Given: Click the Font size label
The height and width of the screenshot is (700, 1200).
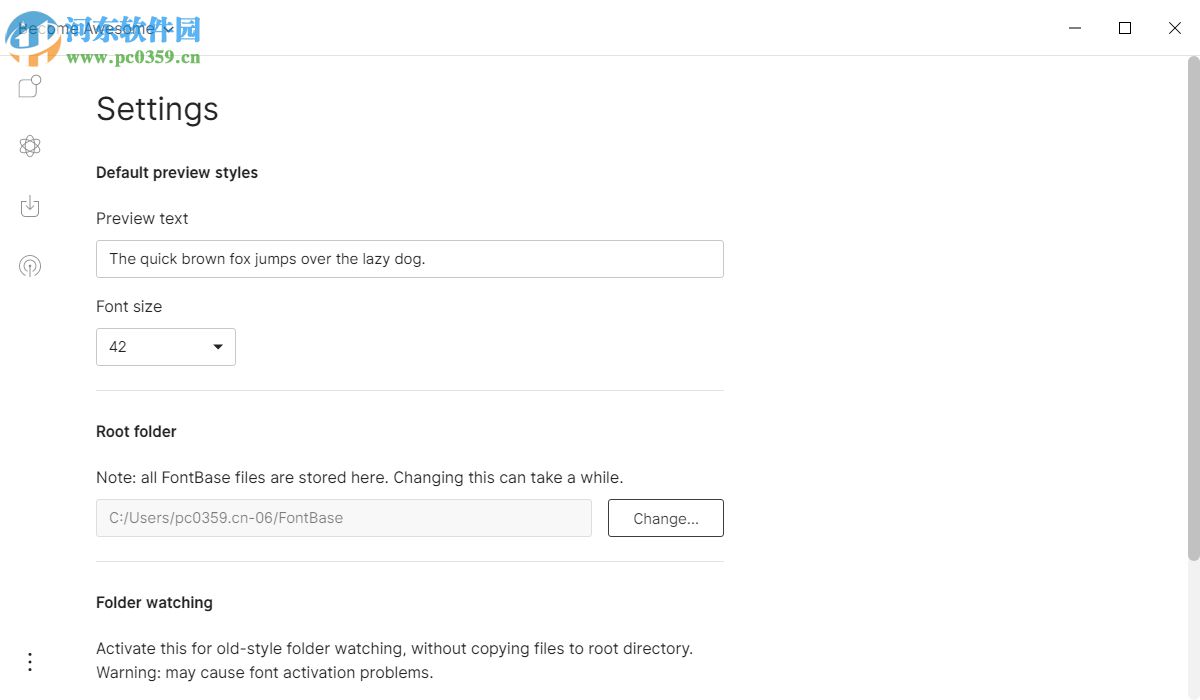Looking at the screenshot, I should (x=129, y=307).
